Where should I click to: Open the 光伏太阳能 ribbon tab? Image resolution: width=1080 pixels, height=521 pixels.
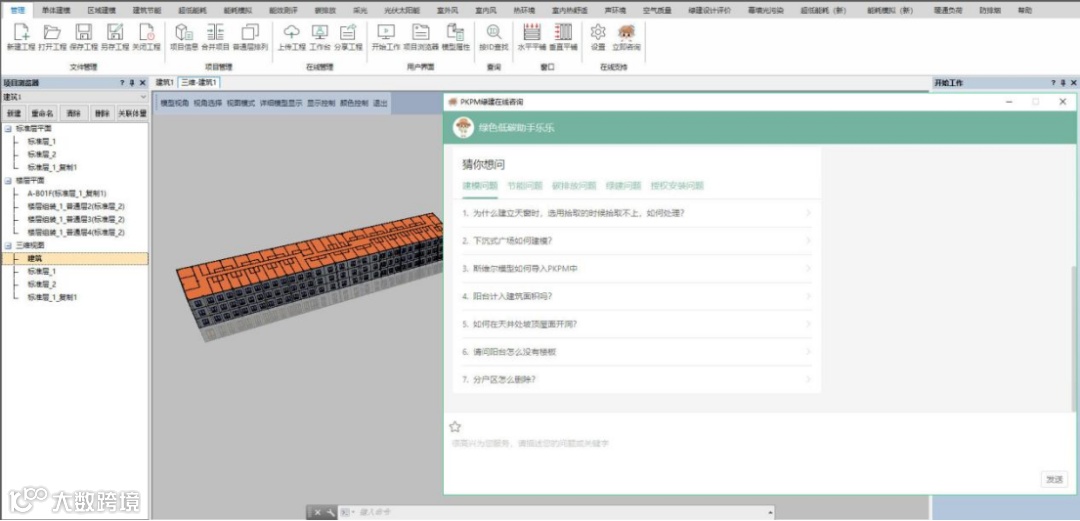click(402, 10)
